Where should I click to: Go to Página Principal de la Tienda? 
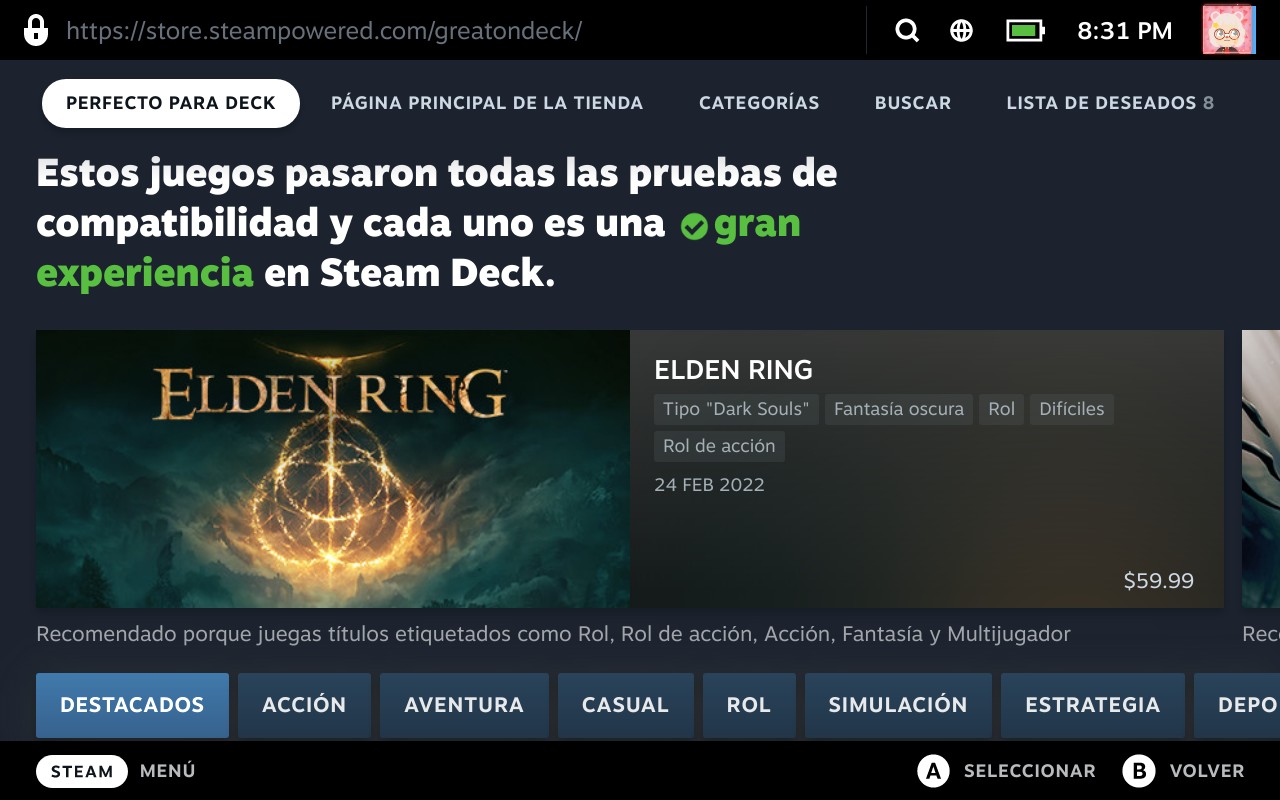[487, 103]
